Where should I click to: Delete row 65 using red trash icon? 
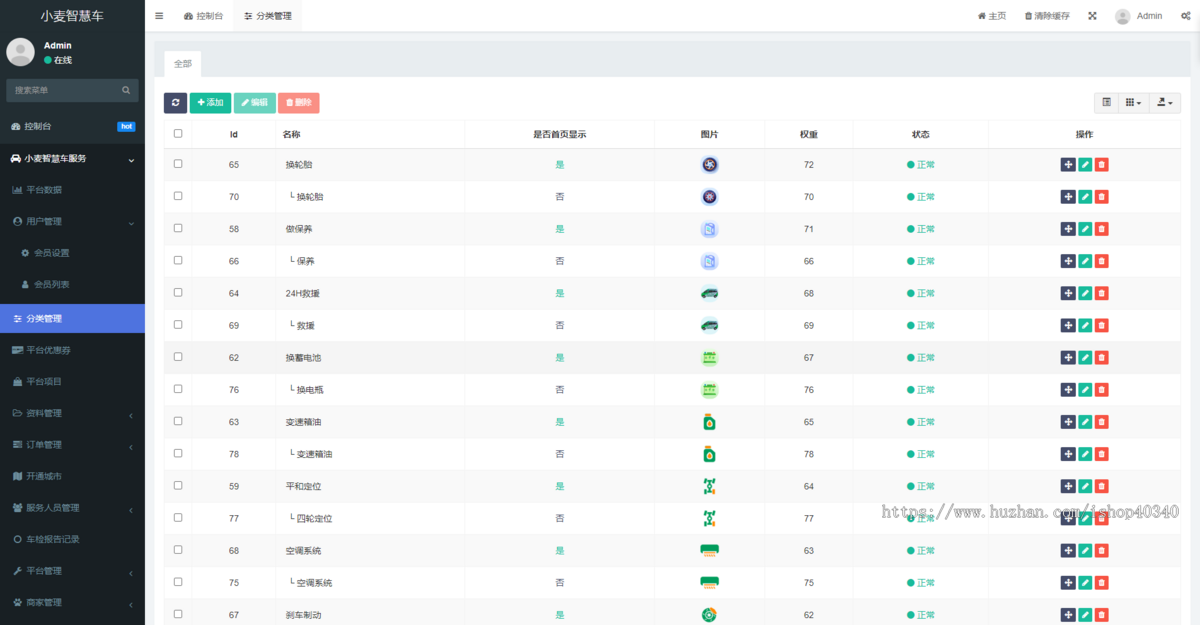coord(1101,165)
